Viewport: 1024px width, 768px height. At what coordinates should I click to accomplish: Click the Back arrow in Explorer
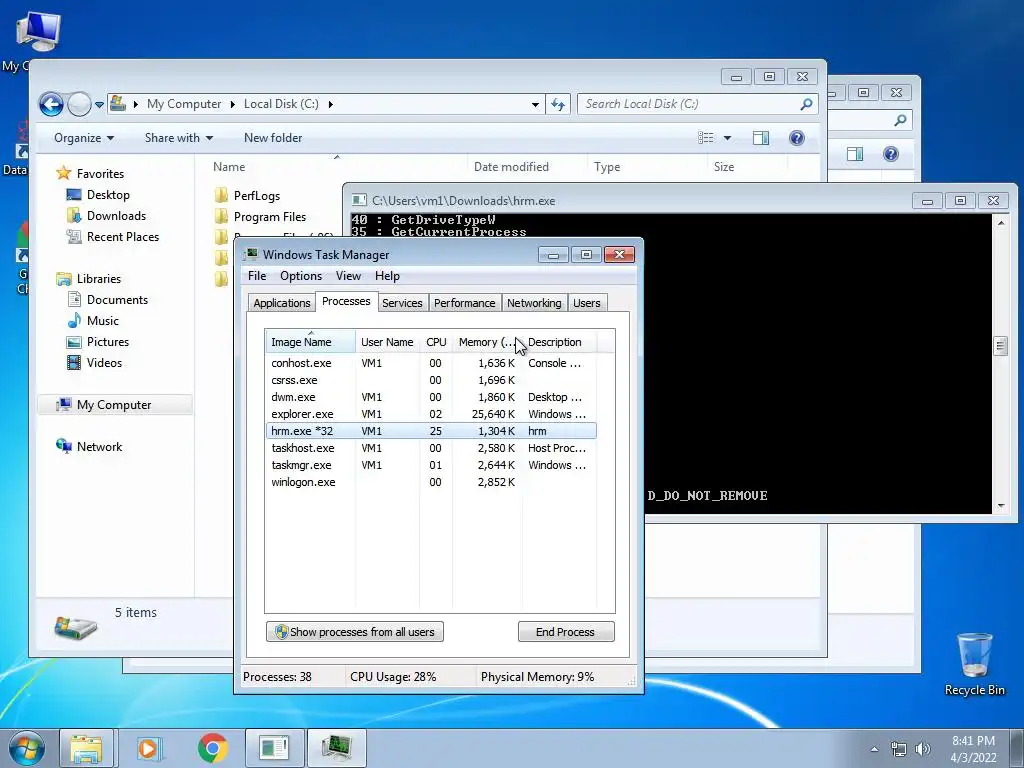(x=51, y=104)
